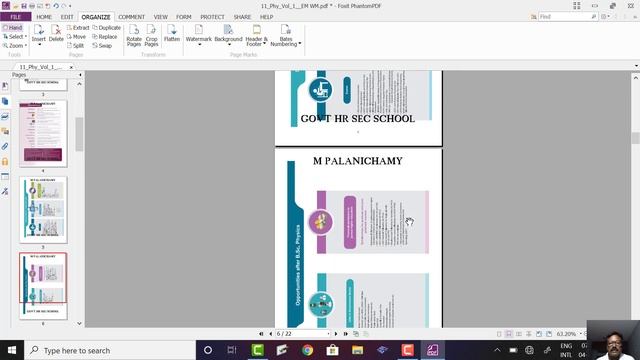640x360 pixels.
Task: Open the Attachments paperclip icon in sidebar
Action: pos(5,146)
